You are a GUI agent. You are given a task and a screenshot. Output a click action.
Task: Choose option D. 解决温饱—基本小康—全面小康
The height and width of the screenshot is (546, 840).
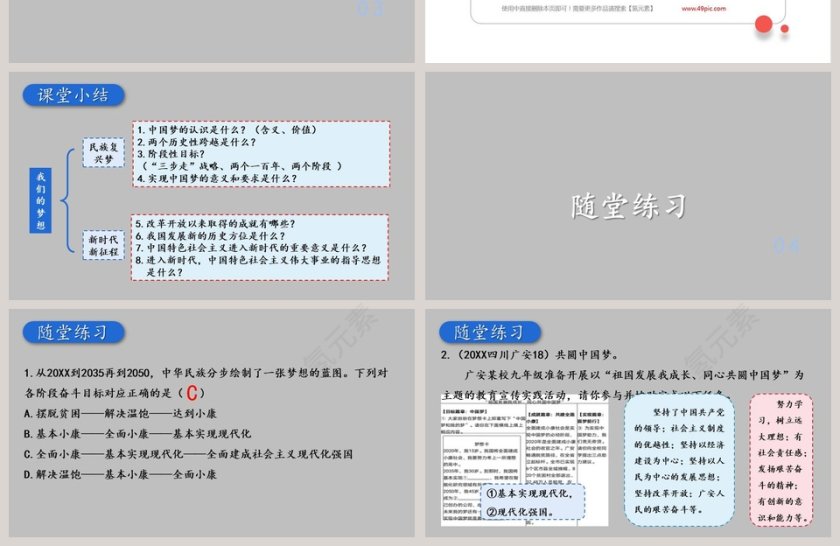(x=121, y=474)
